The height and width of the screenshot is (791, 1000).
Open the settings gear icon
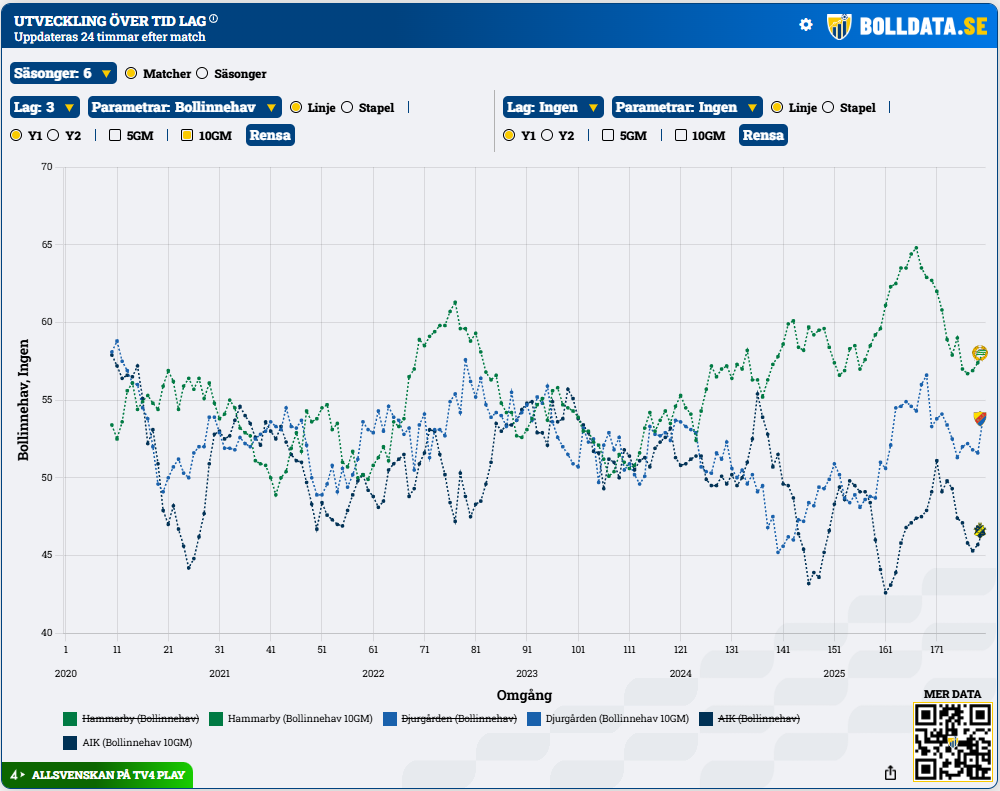point(806,25)
